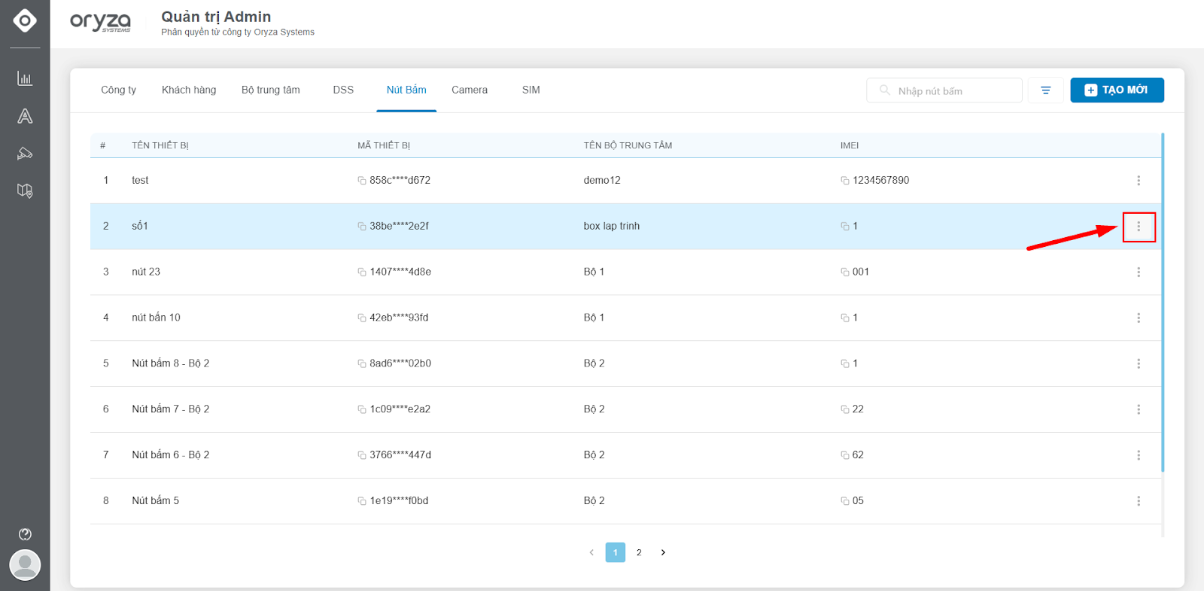Copy device code 3766****447d

click(362, 455)
